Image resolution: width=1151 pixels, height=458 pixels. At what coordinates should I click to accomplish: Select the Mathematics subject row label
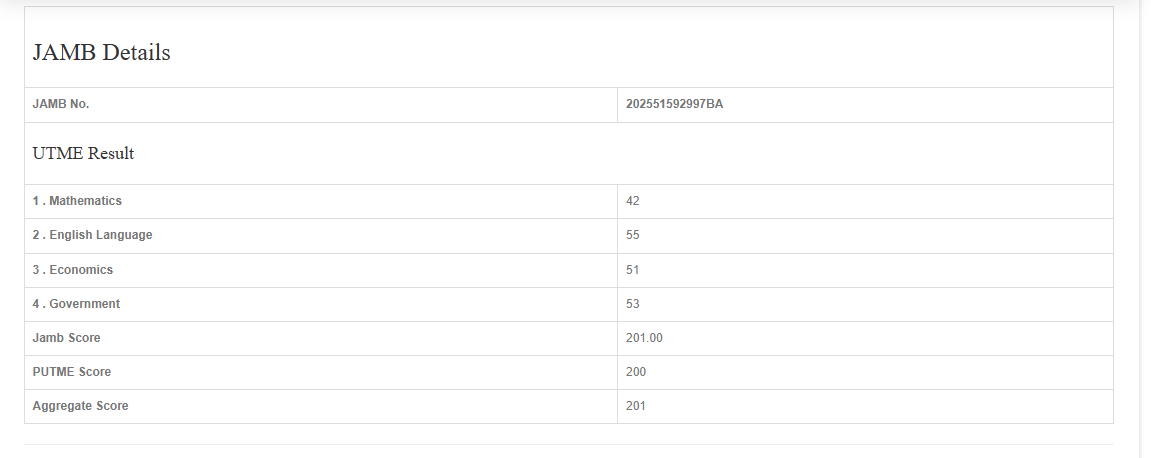coord(77,201)
